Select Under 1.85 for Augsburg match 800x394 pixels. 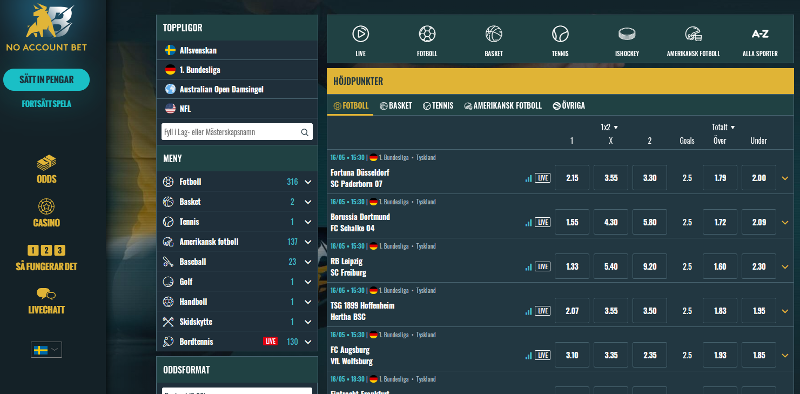click(759, 355)
